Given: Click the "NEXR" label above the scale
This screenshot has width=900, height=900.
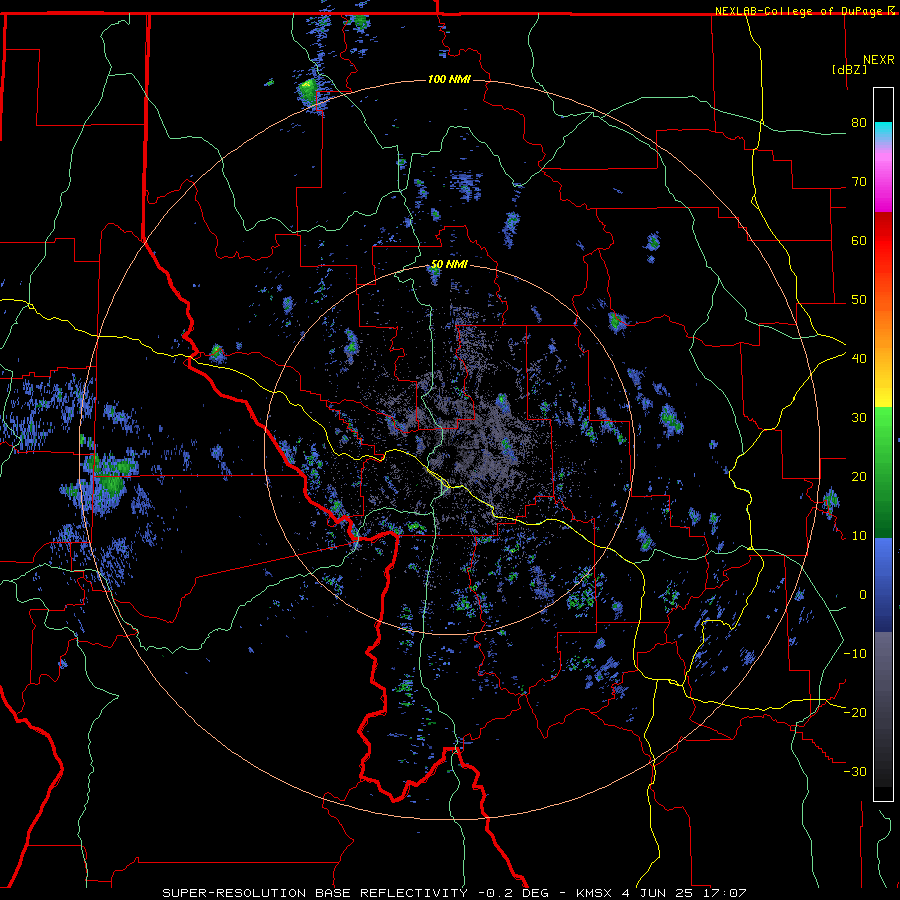Looking at the screenshot, I should [878, 60].
